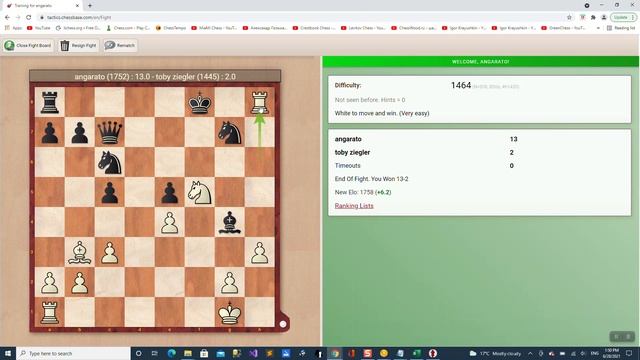
Task: Open a new browser tab
Action: pos(90,6)
